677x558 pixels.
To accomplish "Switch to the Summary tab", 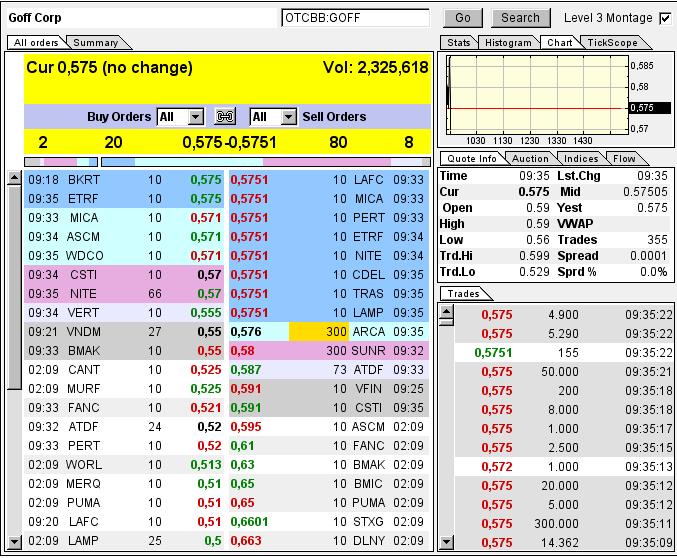I will click(x=95, y=42).
